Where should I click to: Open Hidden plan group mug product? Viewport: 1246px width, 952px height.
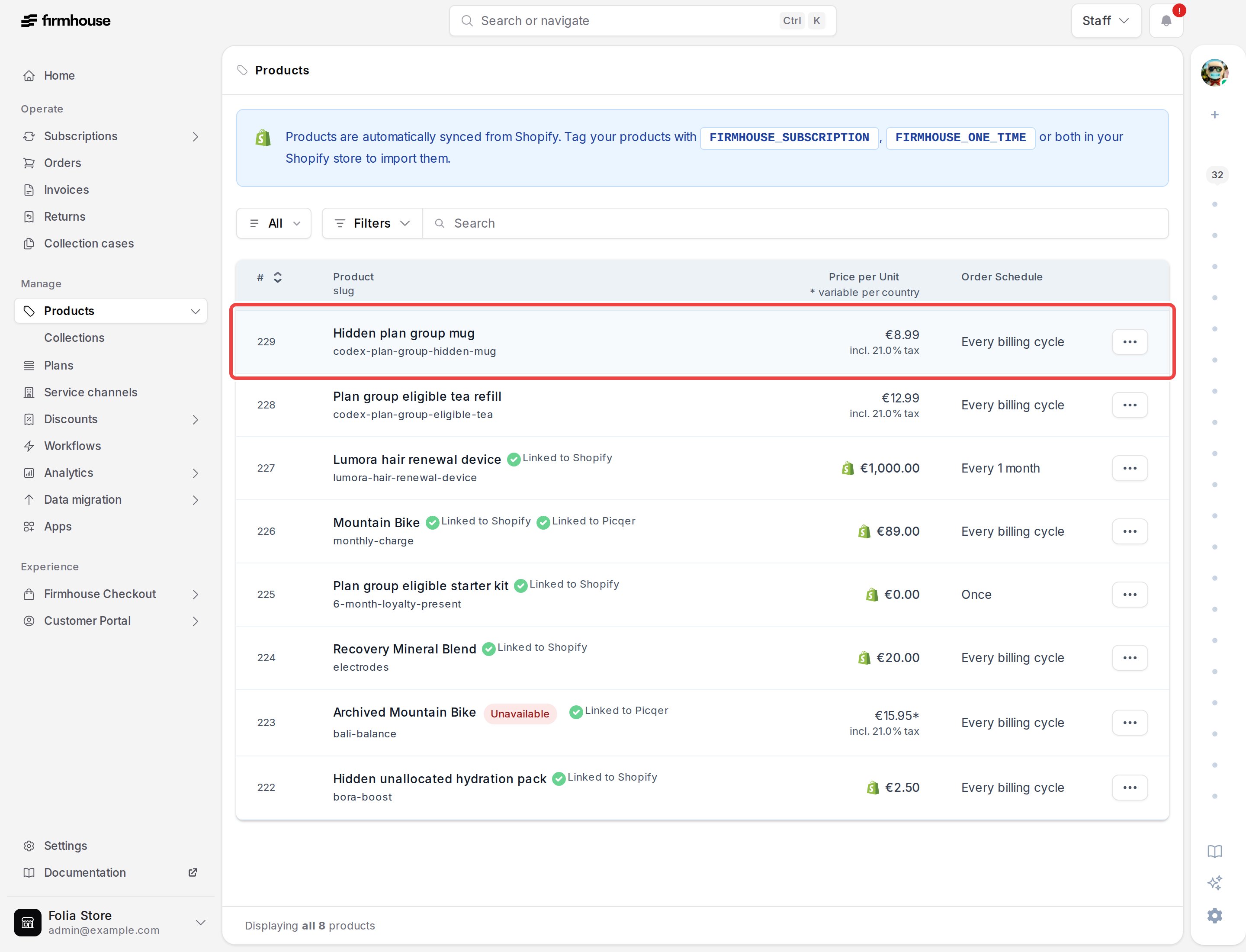pos(403,333)
